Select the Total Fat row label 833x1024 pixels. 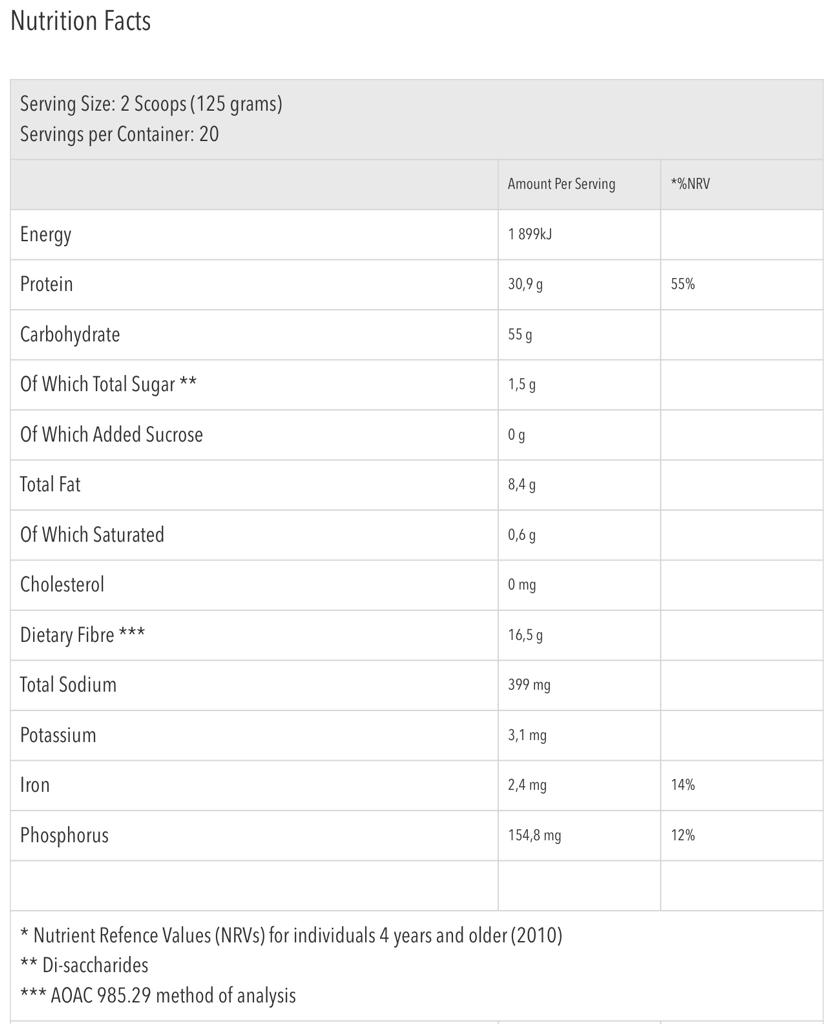[x=50, y=485]
